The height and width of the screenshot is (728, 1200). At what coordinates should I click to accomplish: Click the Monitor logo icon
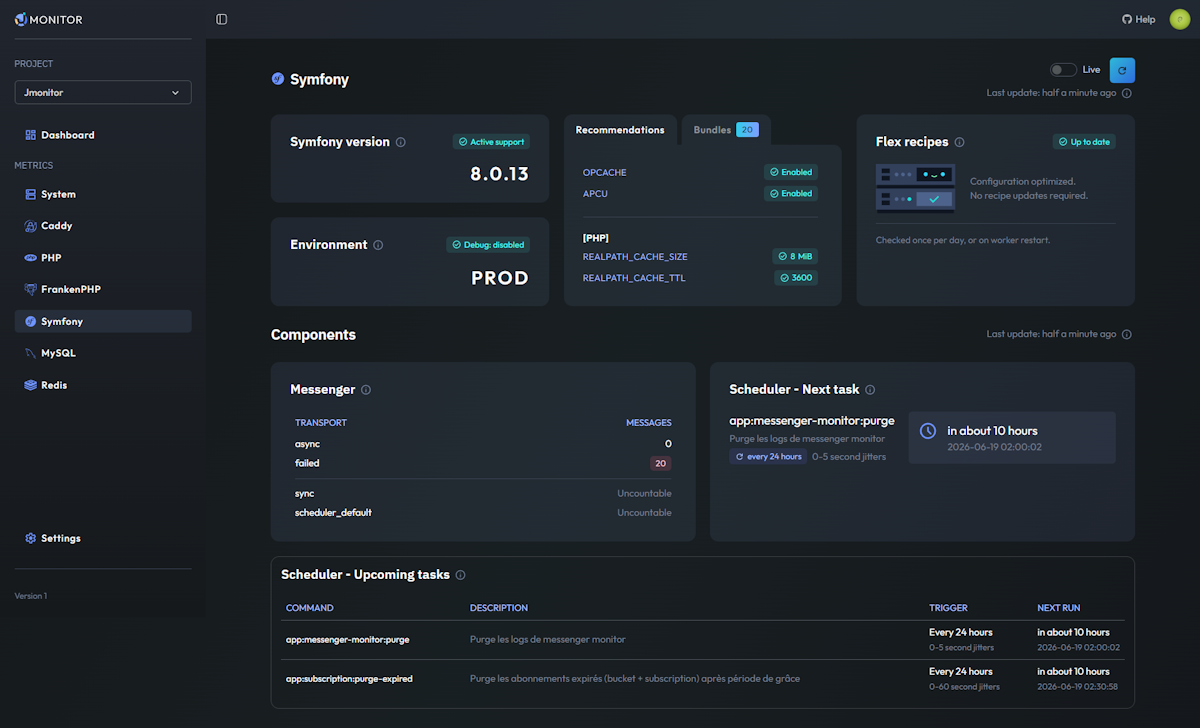(21, 19)
